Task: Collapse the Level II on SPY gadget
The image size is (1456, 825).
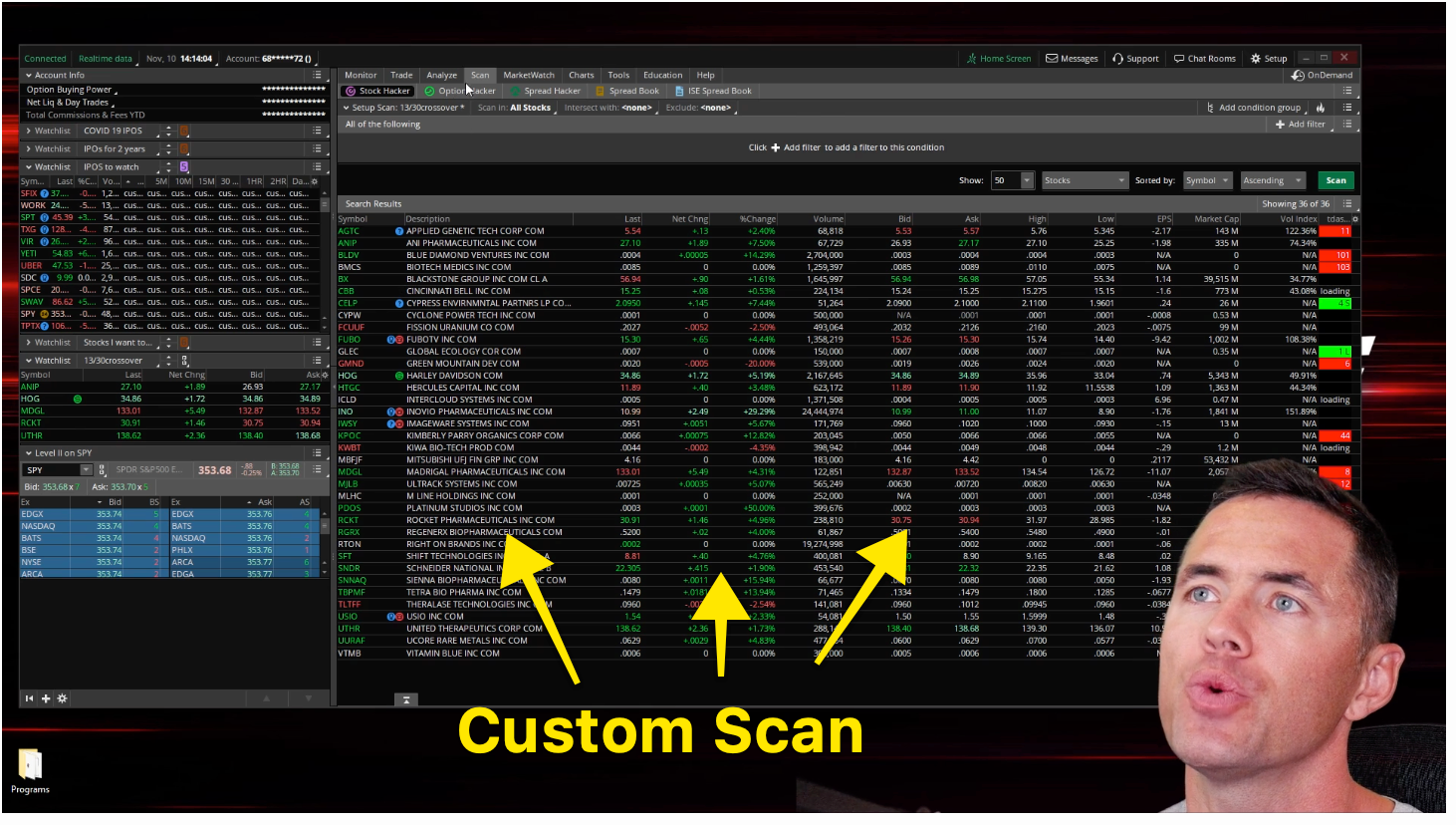Action: click(x=28, y=452)
